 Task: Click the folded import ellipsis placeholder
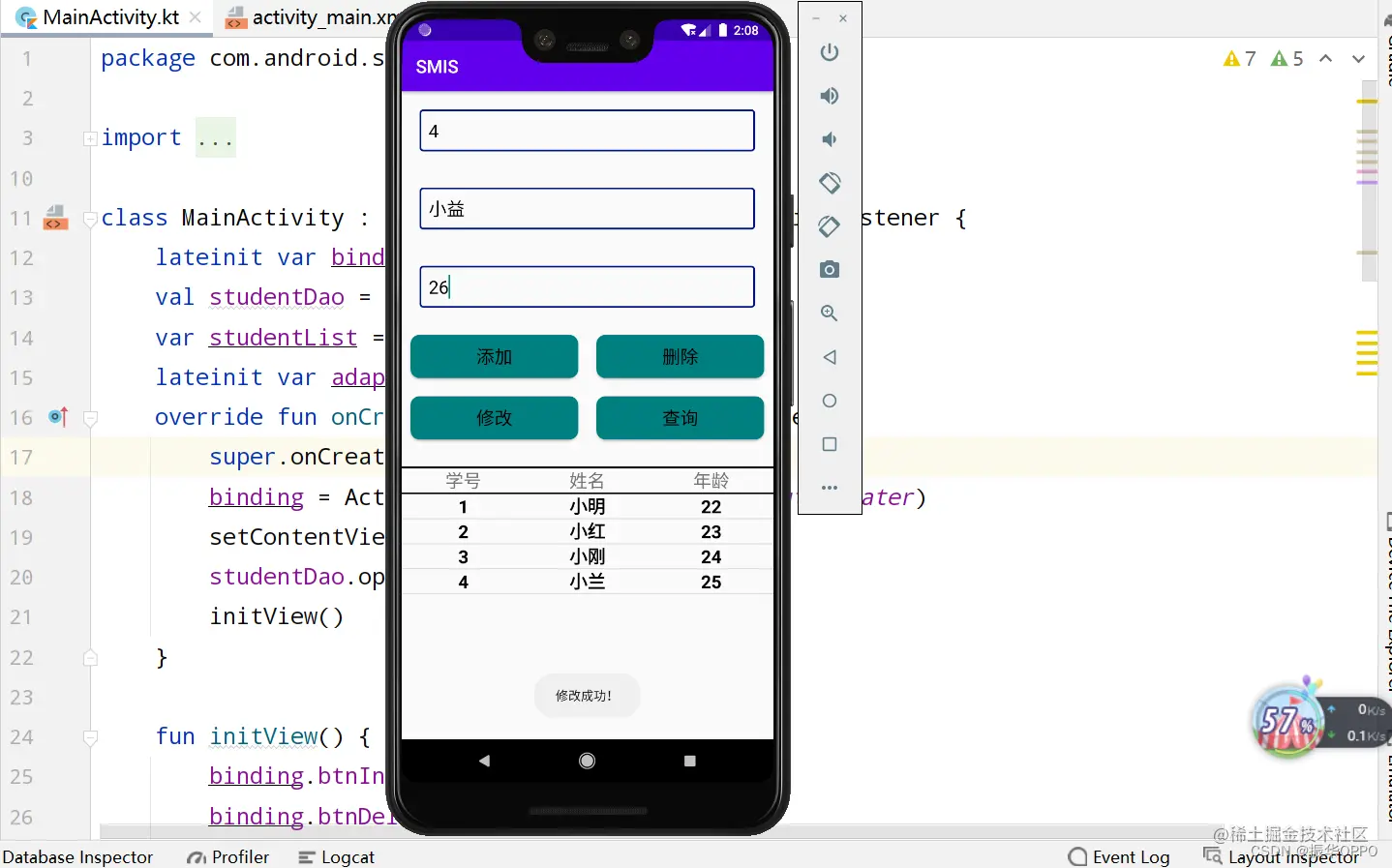tap(215, 138)
